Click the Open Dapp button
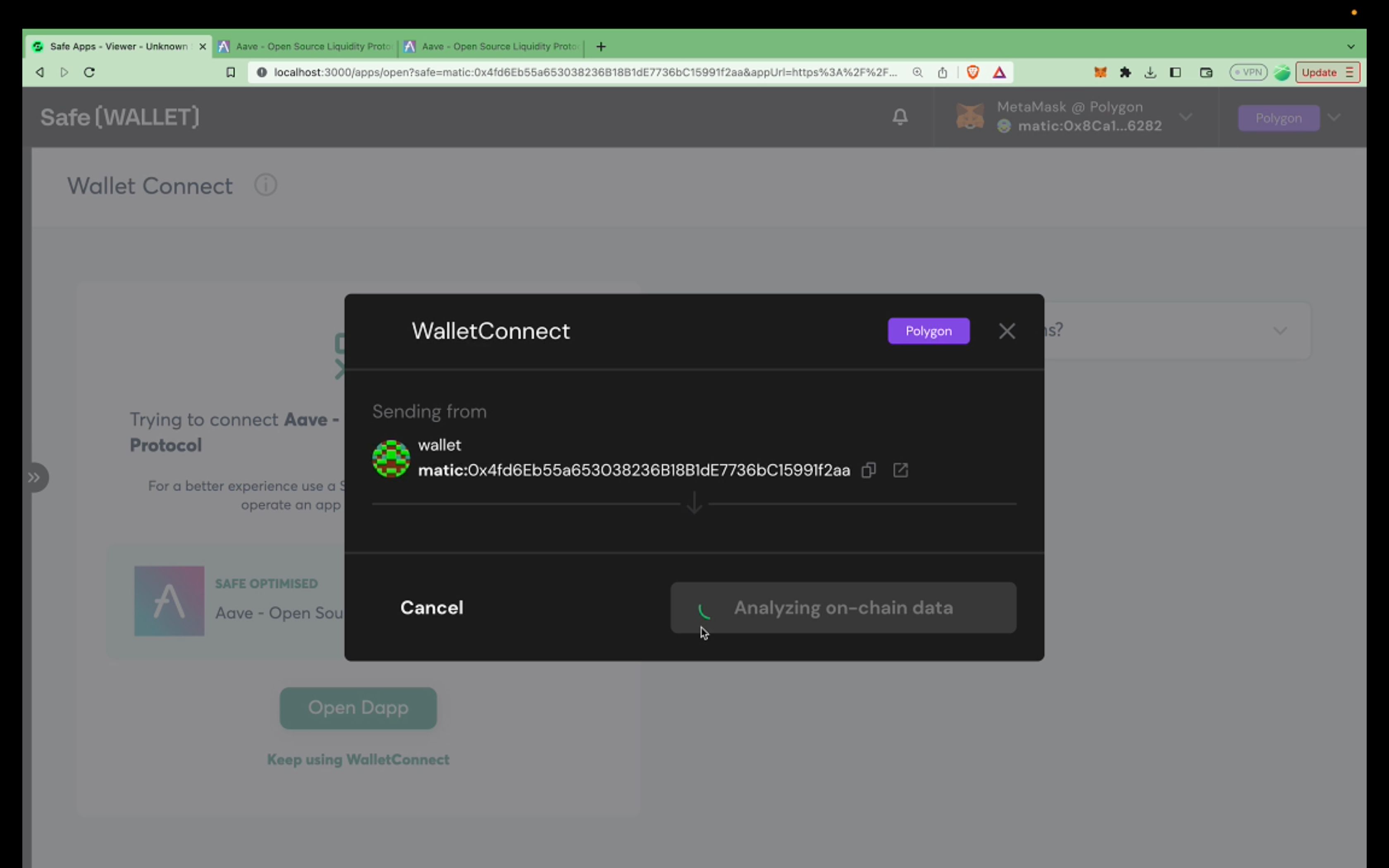 coord(358,708)
